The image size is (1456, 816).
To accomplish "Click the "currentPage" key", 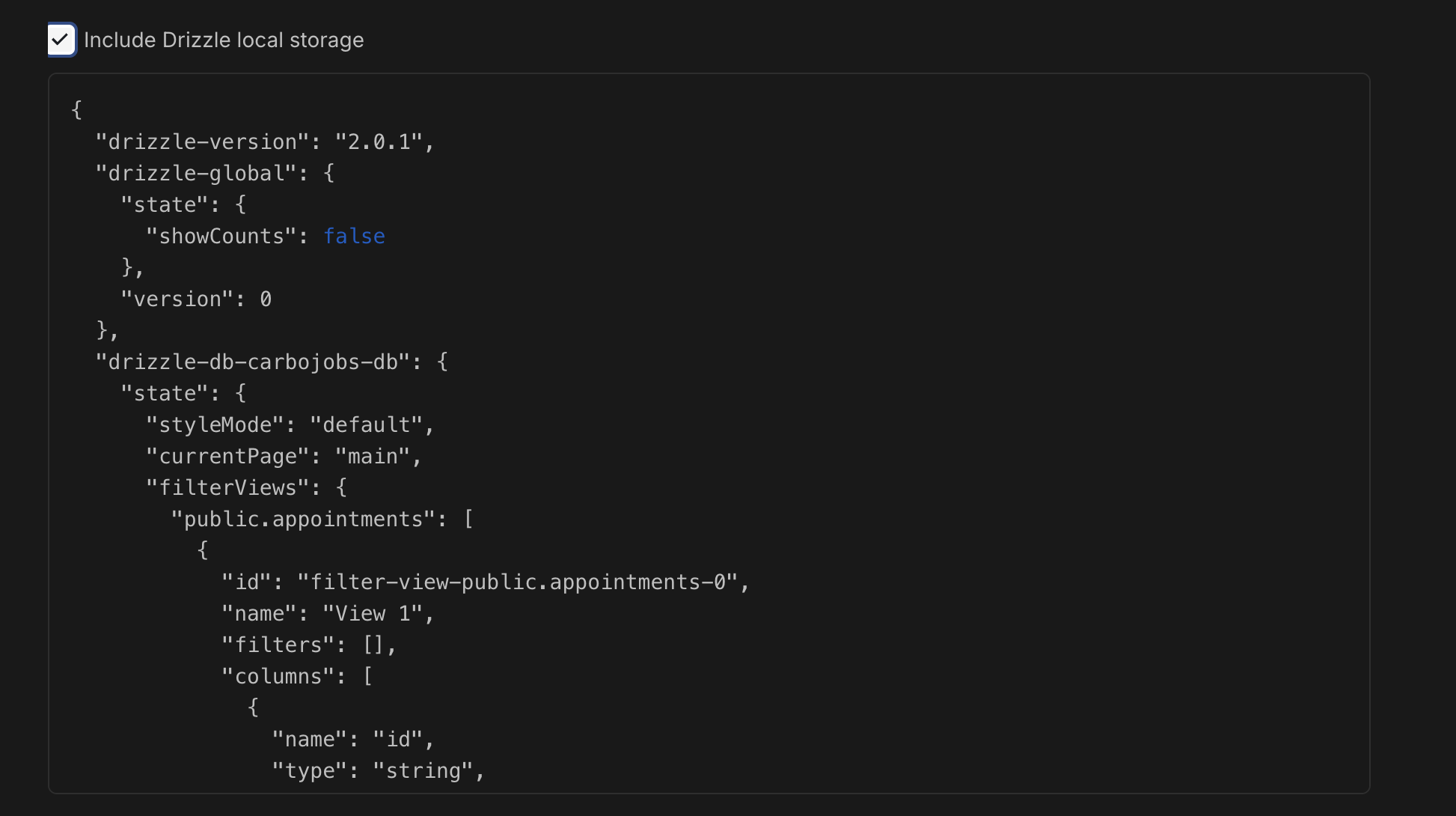I will [227, 456].
